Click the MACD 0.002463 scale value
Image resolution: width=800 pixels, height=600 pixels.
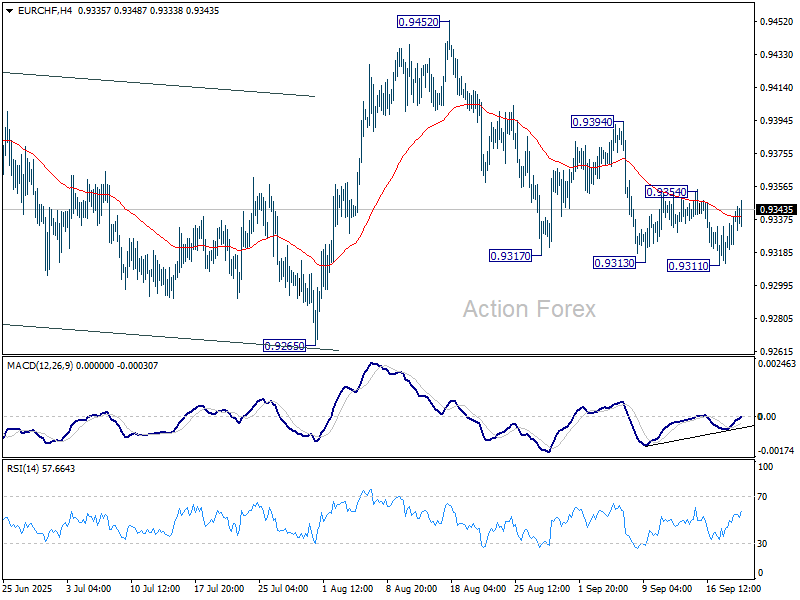tap(777, 366)
